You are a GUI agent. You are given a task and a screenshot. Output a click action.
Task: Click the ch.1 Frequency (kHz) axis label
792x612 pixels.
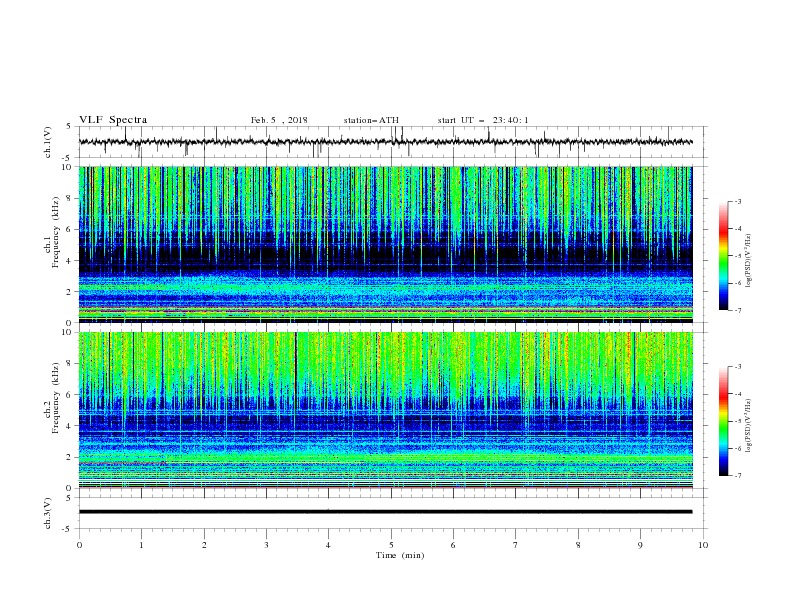pyautogui.click(x=52, y=233)
